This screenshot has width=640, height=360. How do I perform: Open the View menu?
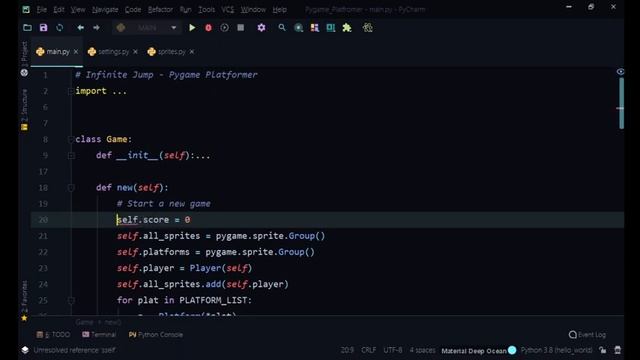(x=78, y=9)
